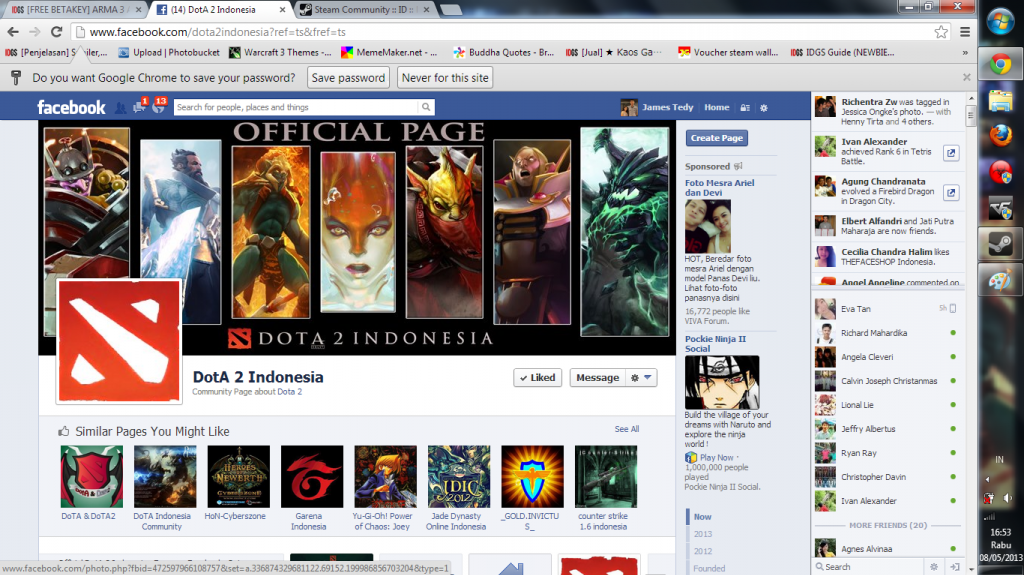
Task: Open the Buddha Quotes bookmark
Action: [504, 52]
